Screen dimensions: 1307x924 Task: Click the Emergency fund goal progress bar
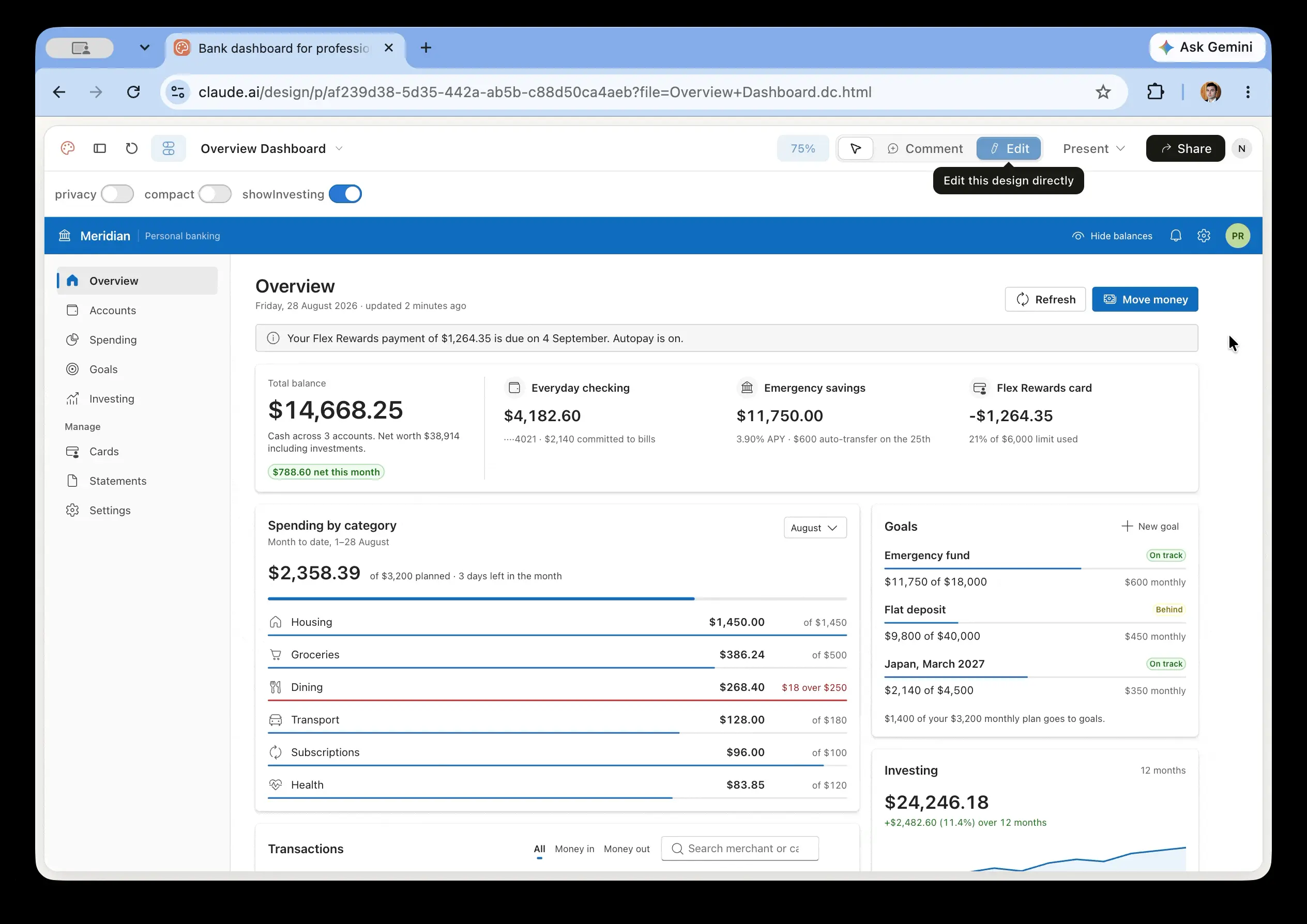click(x=1035, y=568)
